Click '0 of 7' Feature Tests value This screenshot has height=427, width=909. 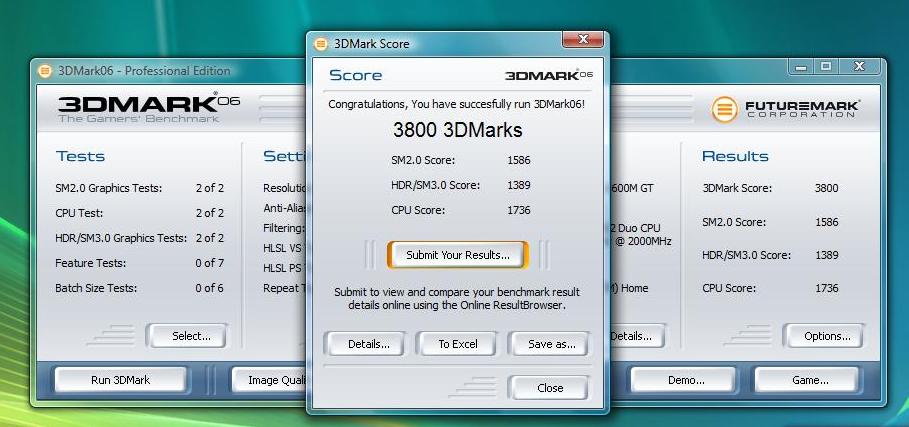point(209,263)
